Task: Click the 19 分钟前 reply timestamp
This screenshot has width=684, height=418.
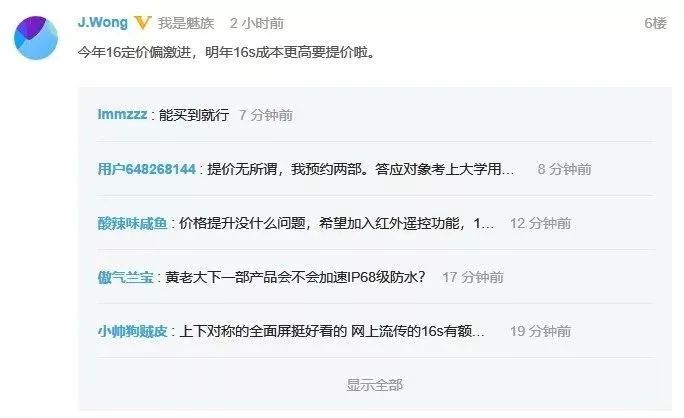Action: point(540,331)
